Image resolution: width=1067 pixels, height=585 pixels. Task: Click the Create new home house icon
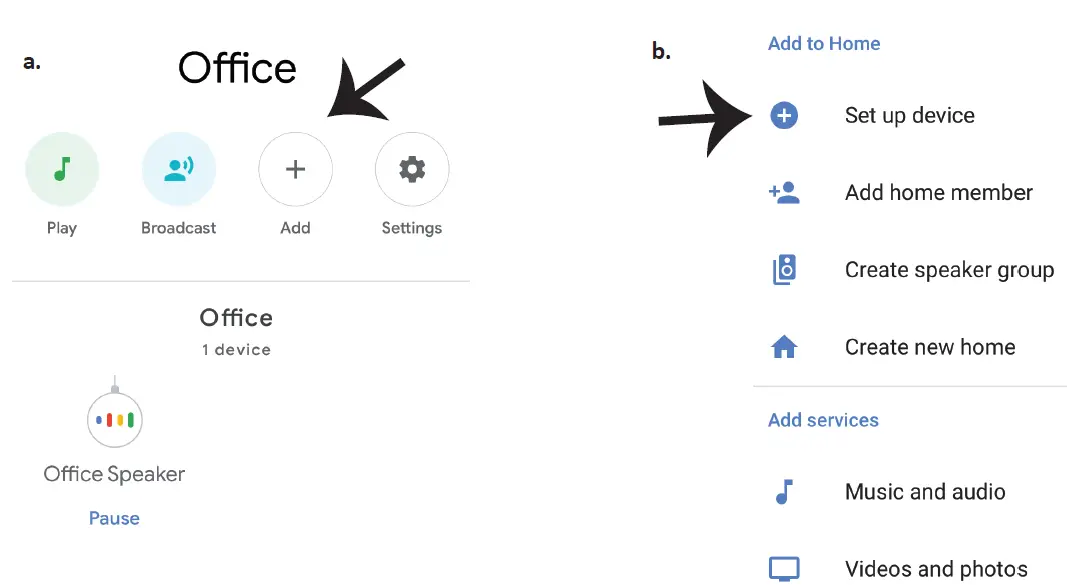pos(784,347)
